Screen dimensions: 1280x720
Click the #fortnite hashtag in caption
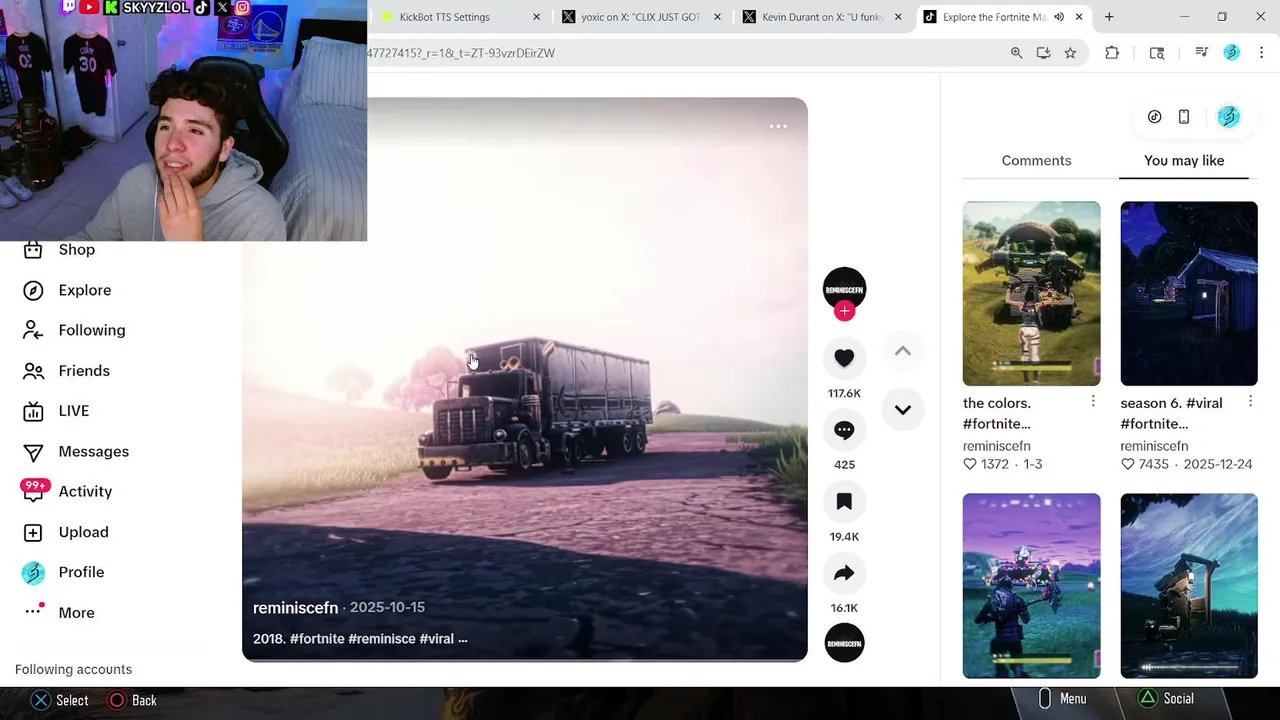[317, 639]
